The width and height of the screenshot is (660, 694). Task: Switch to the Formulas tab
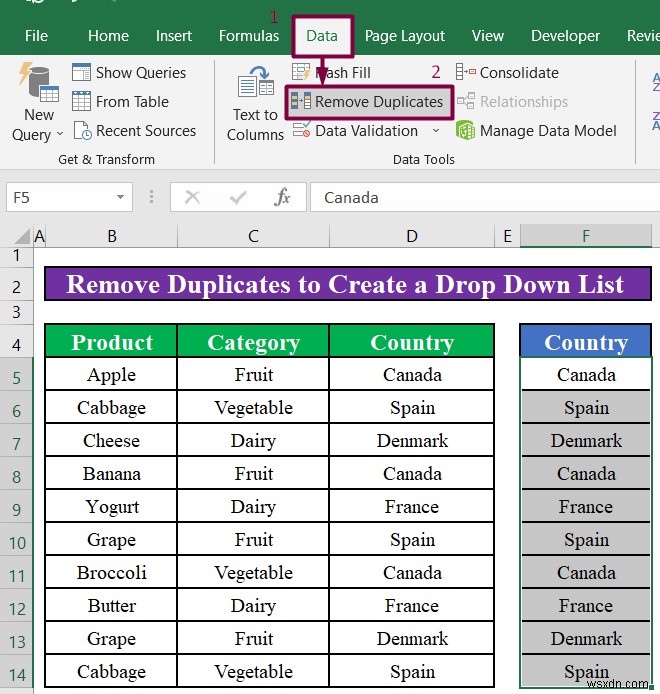[x=249, y=36]
